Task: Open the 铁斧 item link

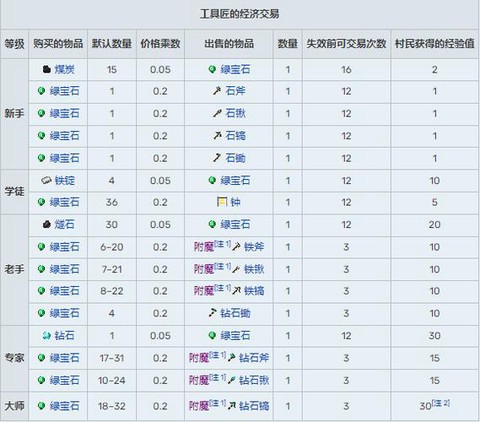Action: click(254, 247)
